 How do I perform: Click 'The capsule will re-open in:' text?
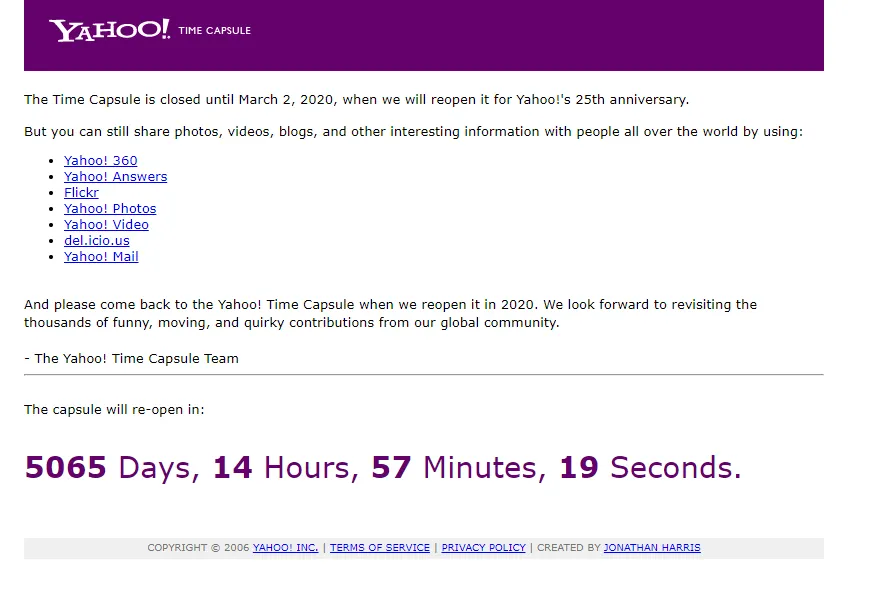(x=114, y=410)
